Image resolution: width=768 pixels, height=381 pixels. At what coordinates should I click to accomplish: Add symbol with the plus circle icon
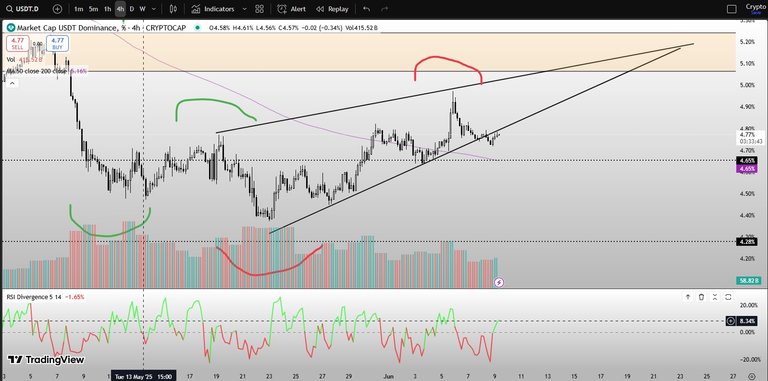coord(57,9)
